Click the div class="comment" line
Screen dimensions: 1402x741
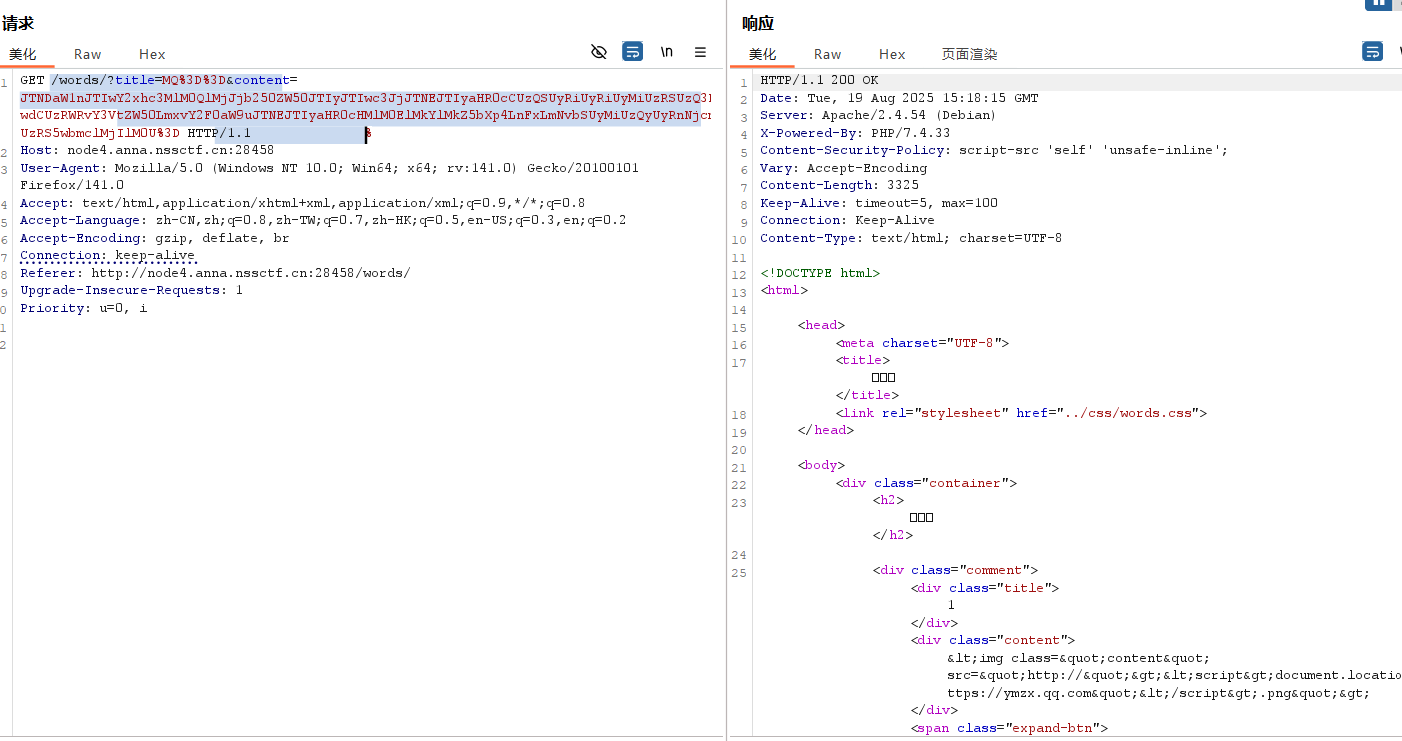956,570
